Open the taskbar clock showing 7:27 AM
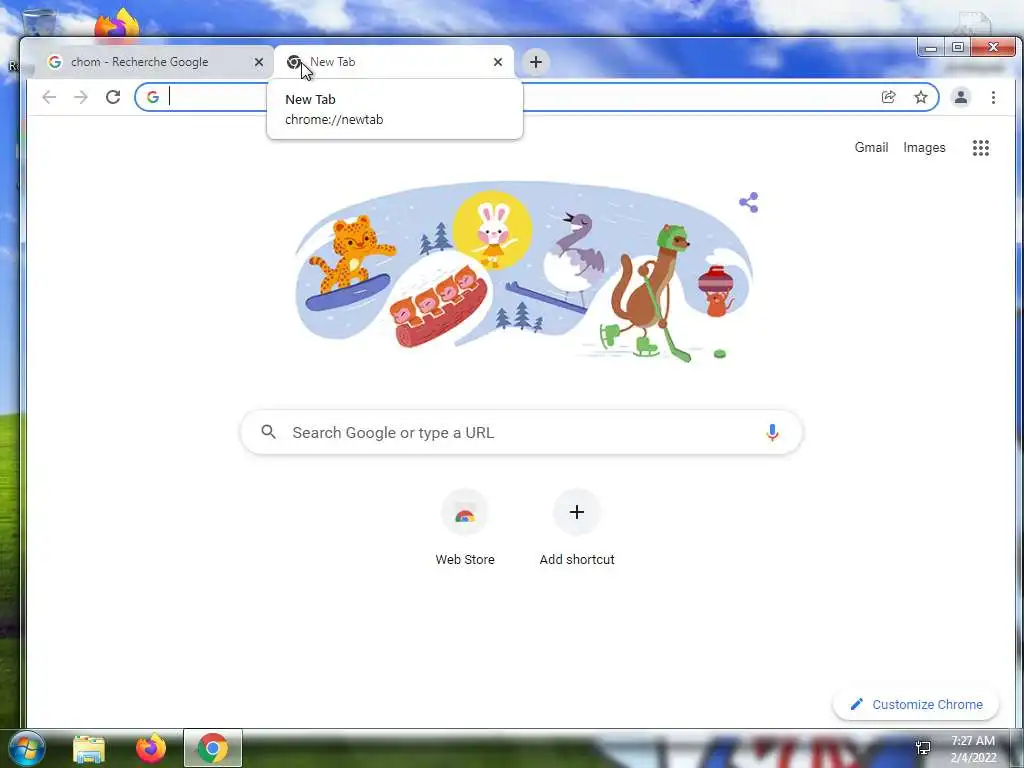Viewport: 1024px width, 768px height. click(973, 749)
